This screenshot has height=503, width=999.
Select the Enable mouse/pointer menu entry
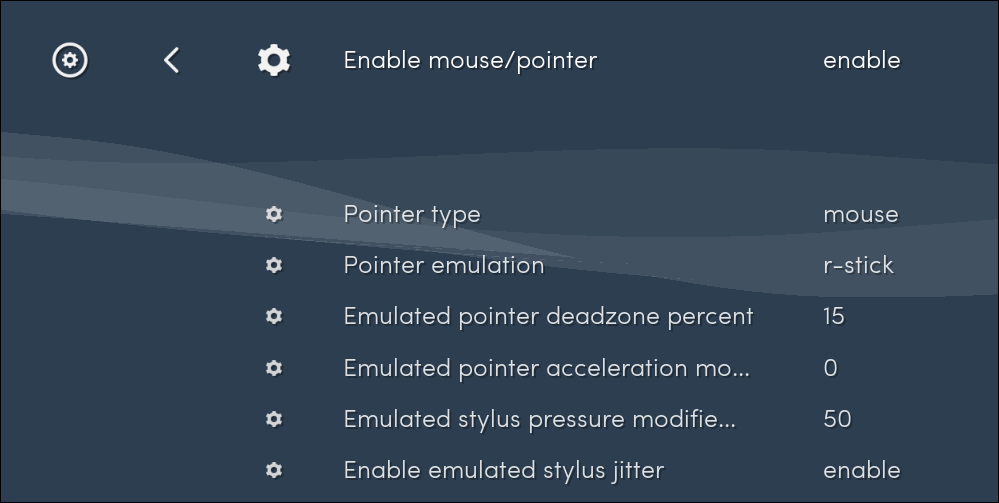tap(470, 60)
